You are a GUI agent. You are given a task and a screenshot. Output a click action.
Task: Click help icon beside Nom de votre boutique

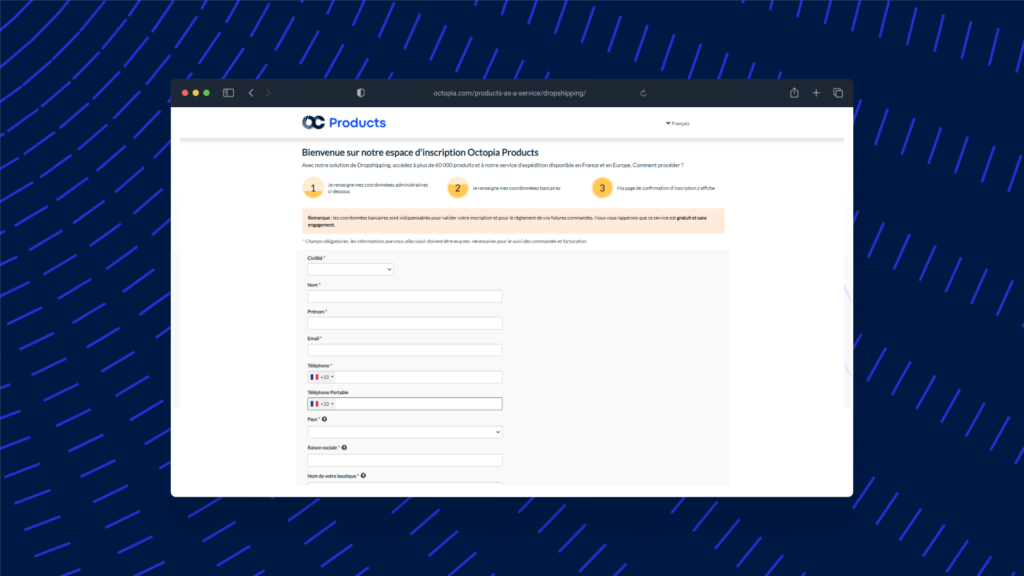[x=363, y=476]
